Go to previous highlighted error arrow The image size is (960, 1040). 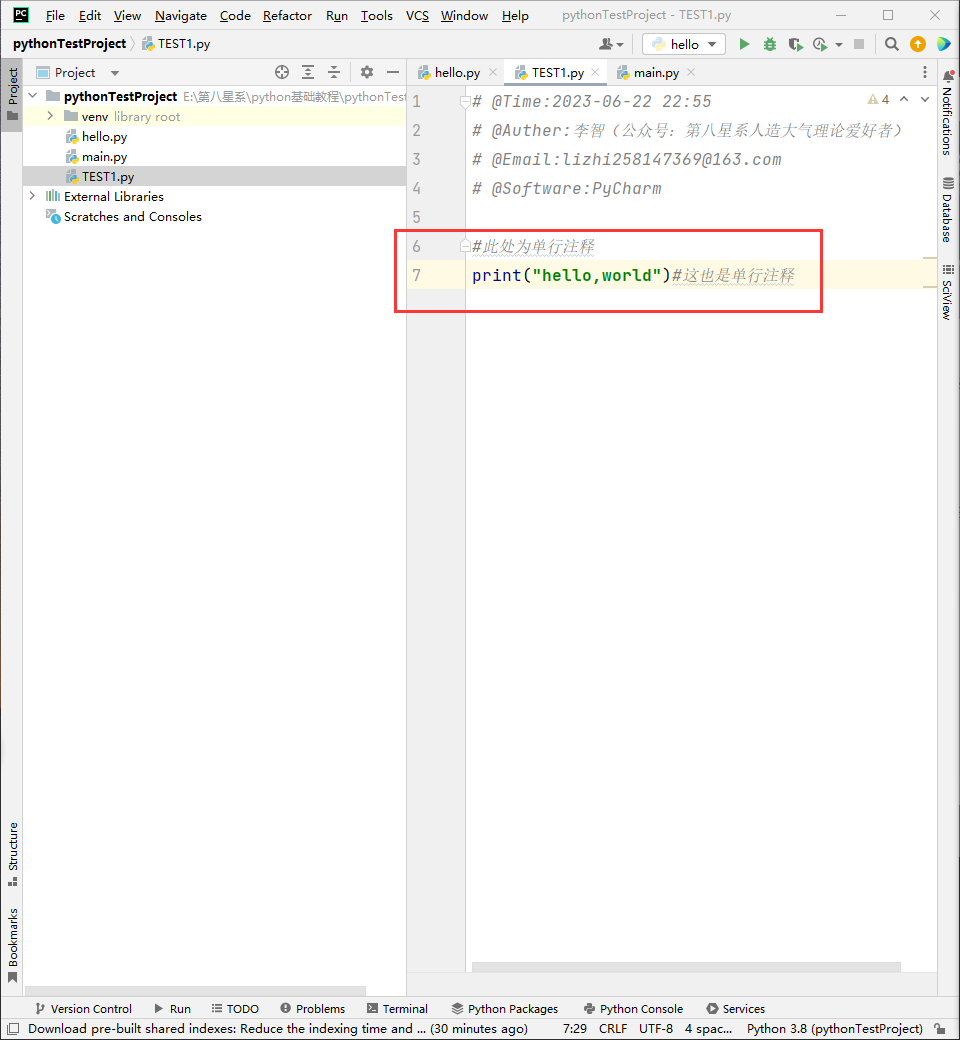[904, 99]
